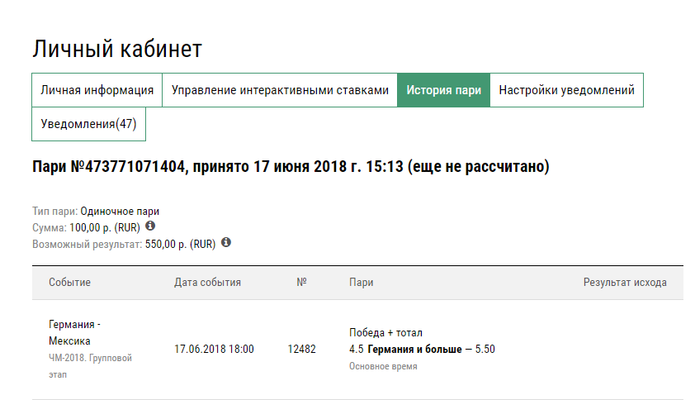This screenshot has width=695, height=400.
Task: Select event number 12482
Action: 301,349
